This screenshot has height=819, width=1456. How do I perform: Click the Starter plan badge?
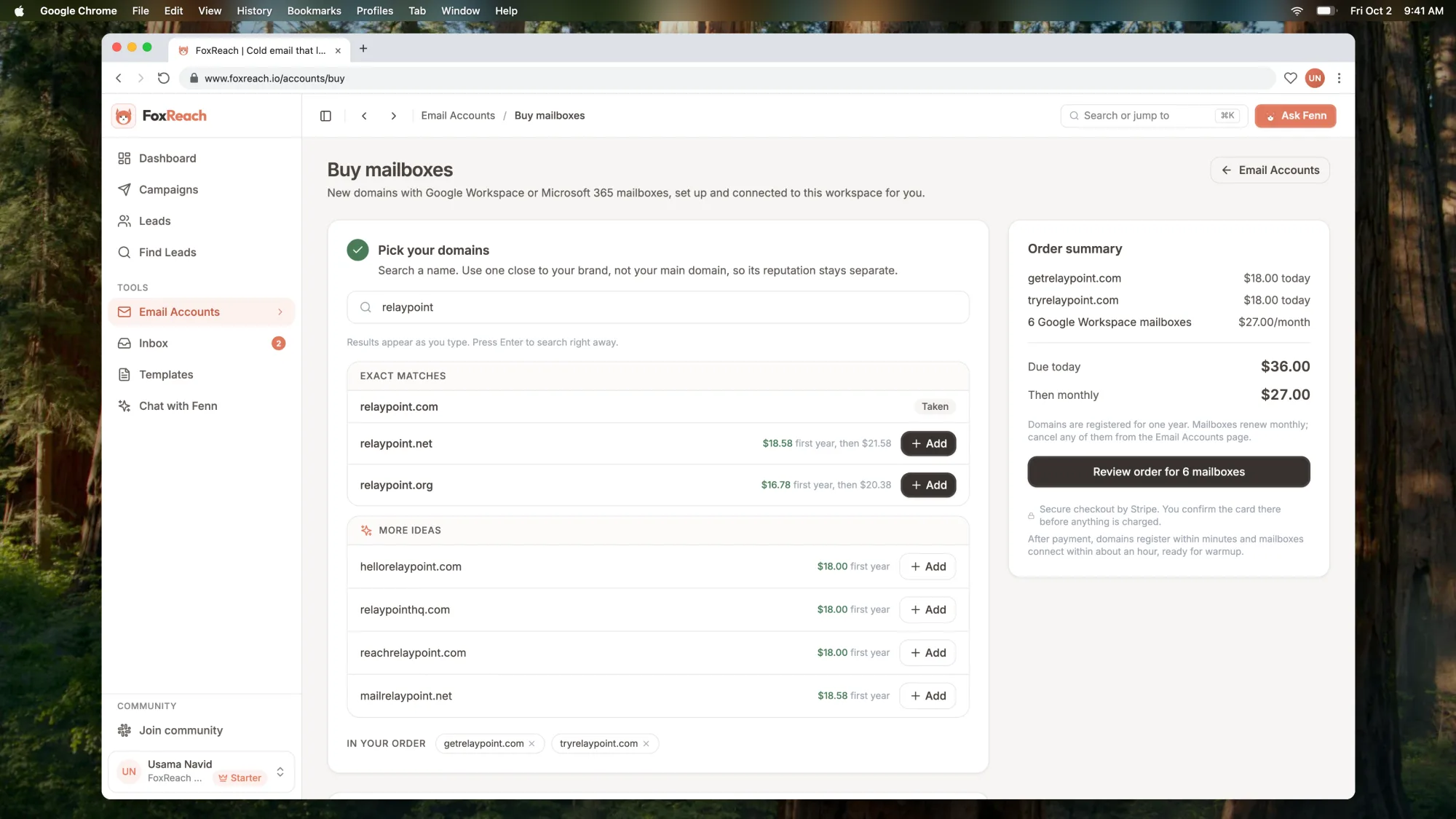tap(240, 778)
